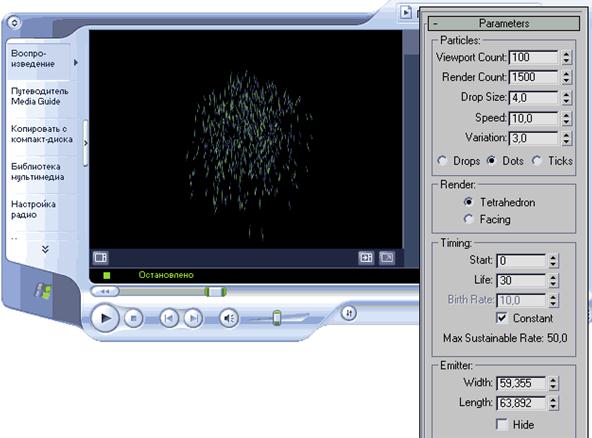Click the Next track button

(193, 318)
